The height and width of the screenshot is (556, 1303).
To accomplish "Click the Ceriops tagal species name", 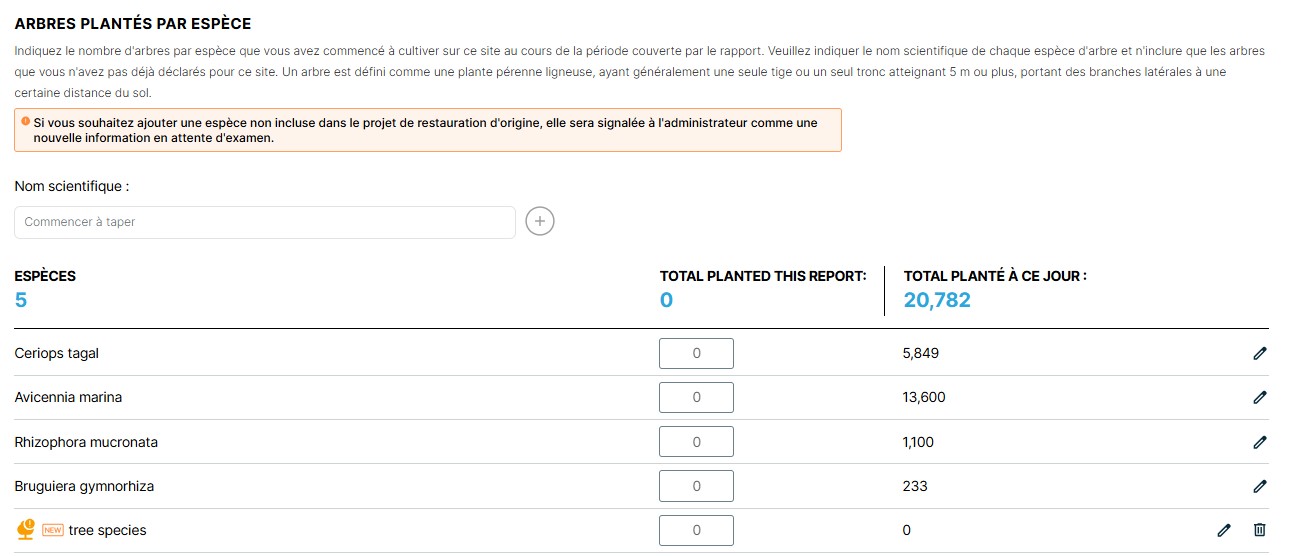I will tap(57, 353).
